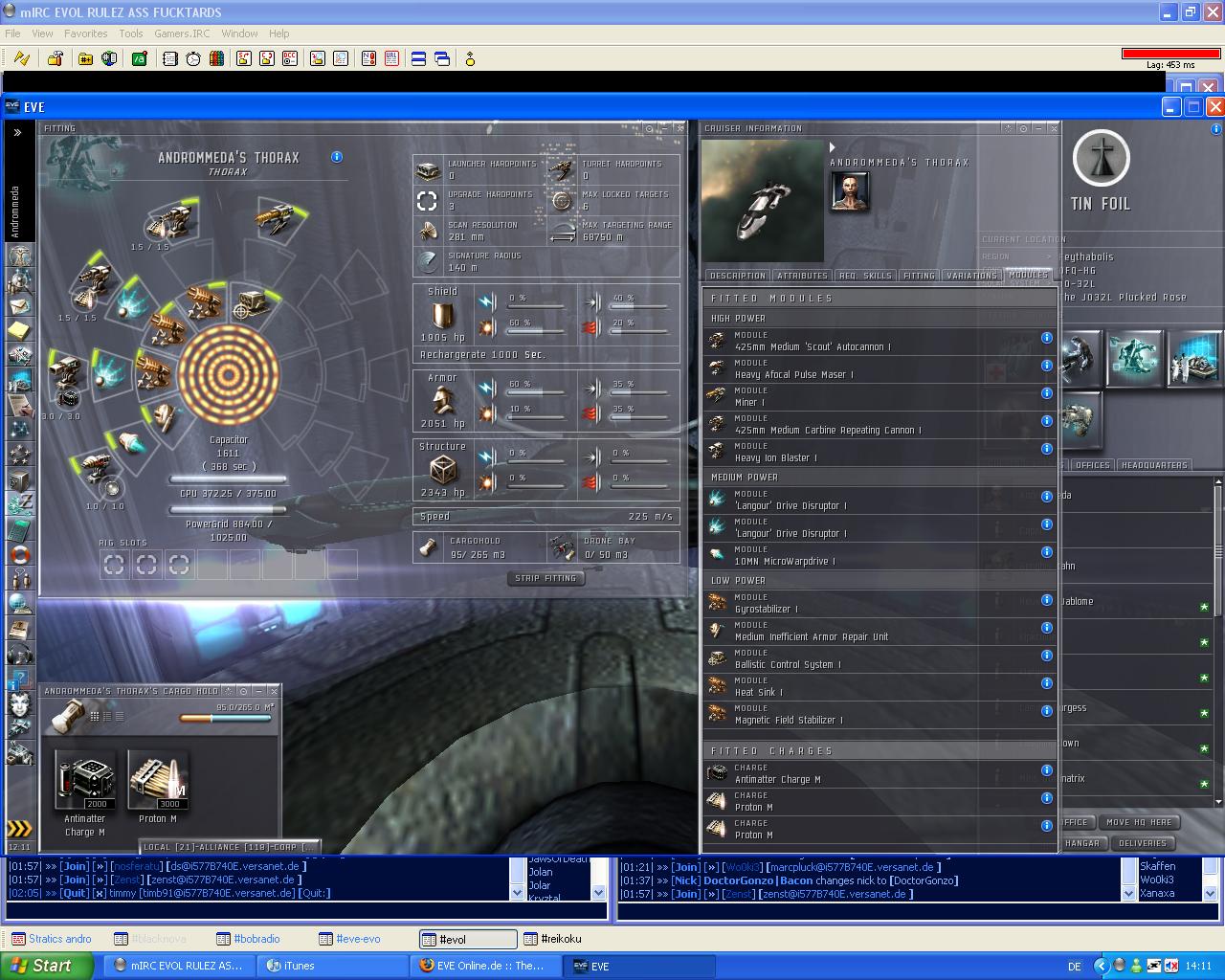Image resolution: width=1225 pixels, height=980 pixels.
Task: Select Antimatter Charge M in cargo hold
Action: pos(85,794)
